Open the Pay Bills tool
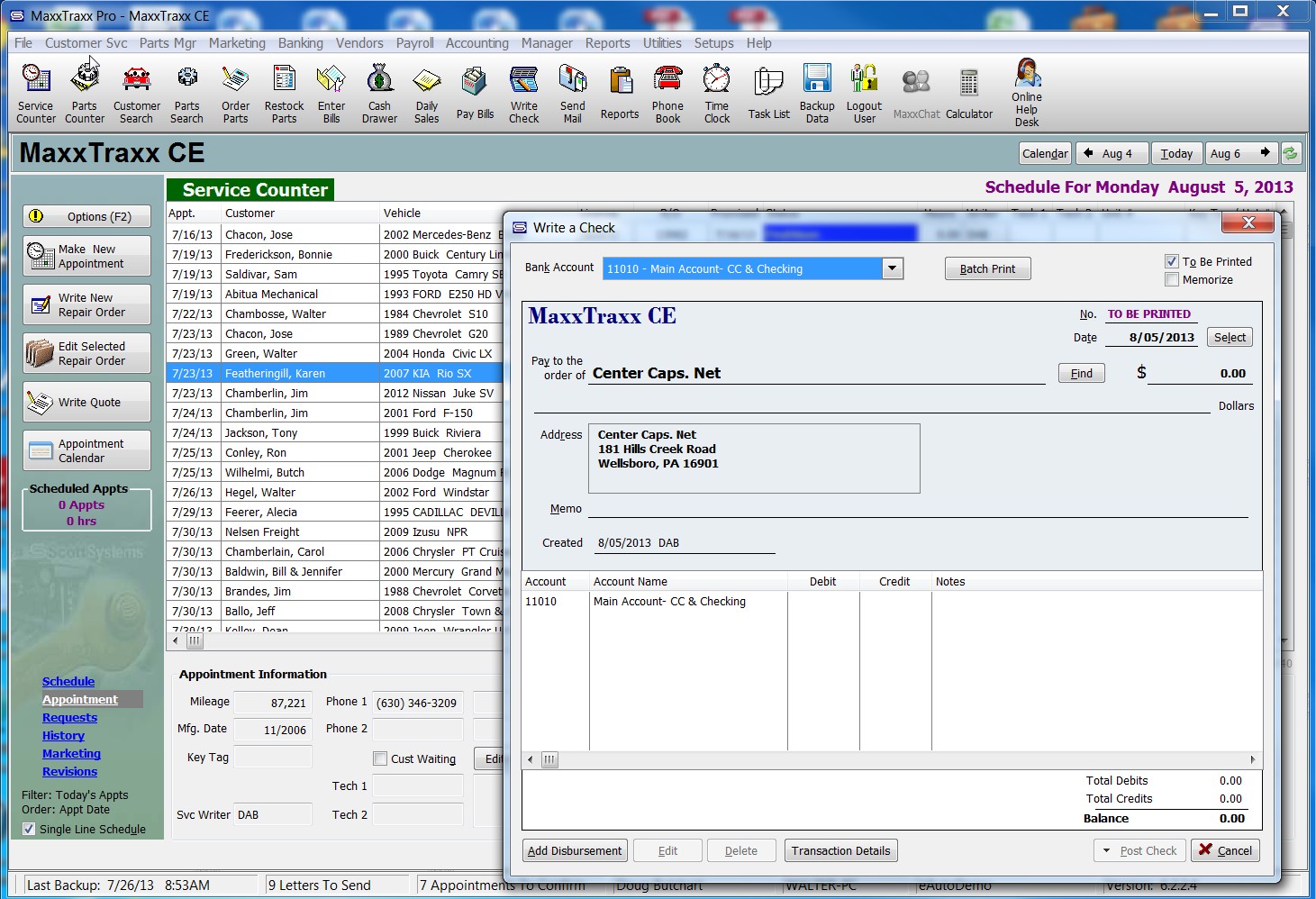This screenshot has height=899, width=1316. point(475,93)
